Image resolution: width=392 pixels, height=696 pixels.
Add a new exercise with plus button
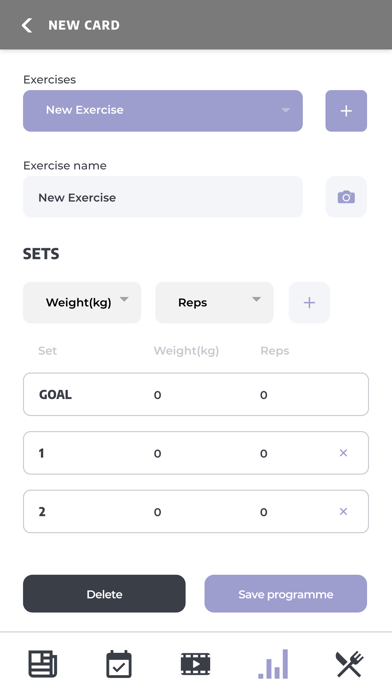(x=346, y=111)
